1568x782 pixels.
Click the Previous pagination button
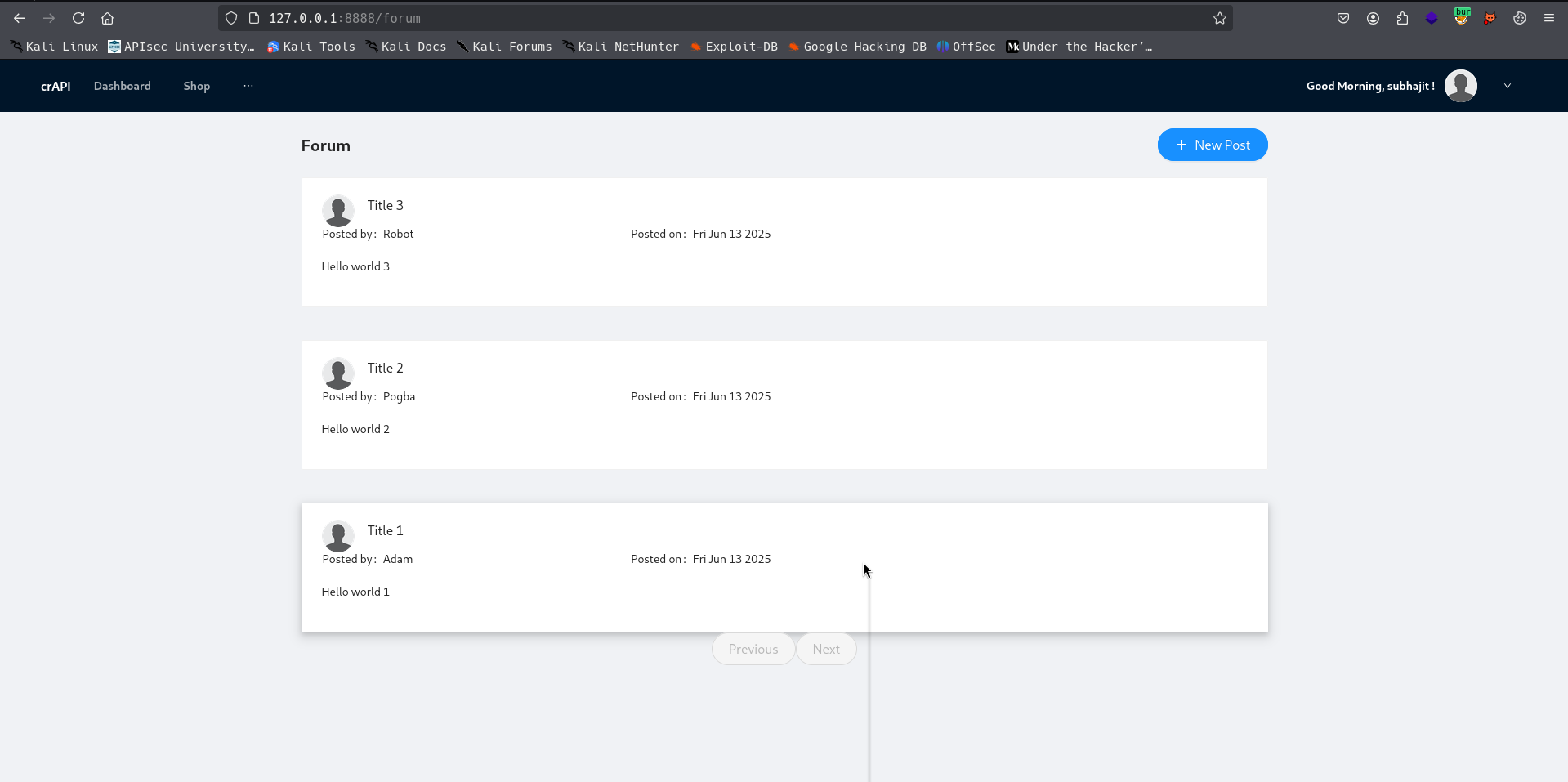[x=753, y=649]
